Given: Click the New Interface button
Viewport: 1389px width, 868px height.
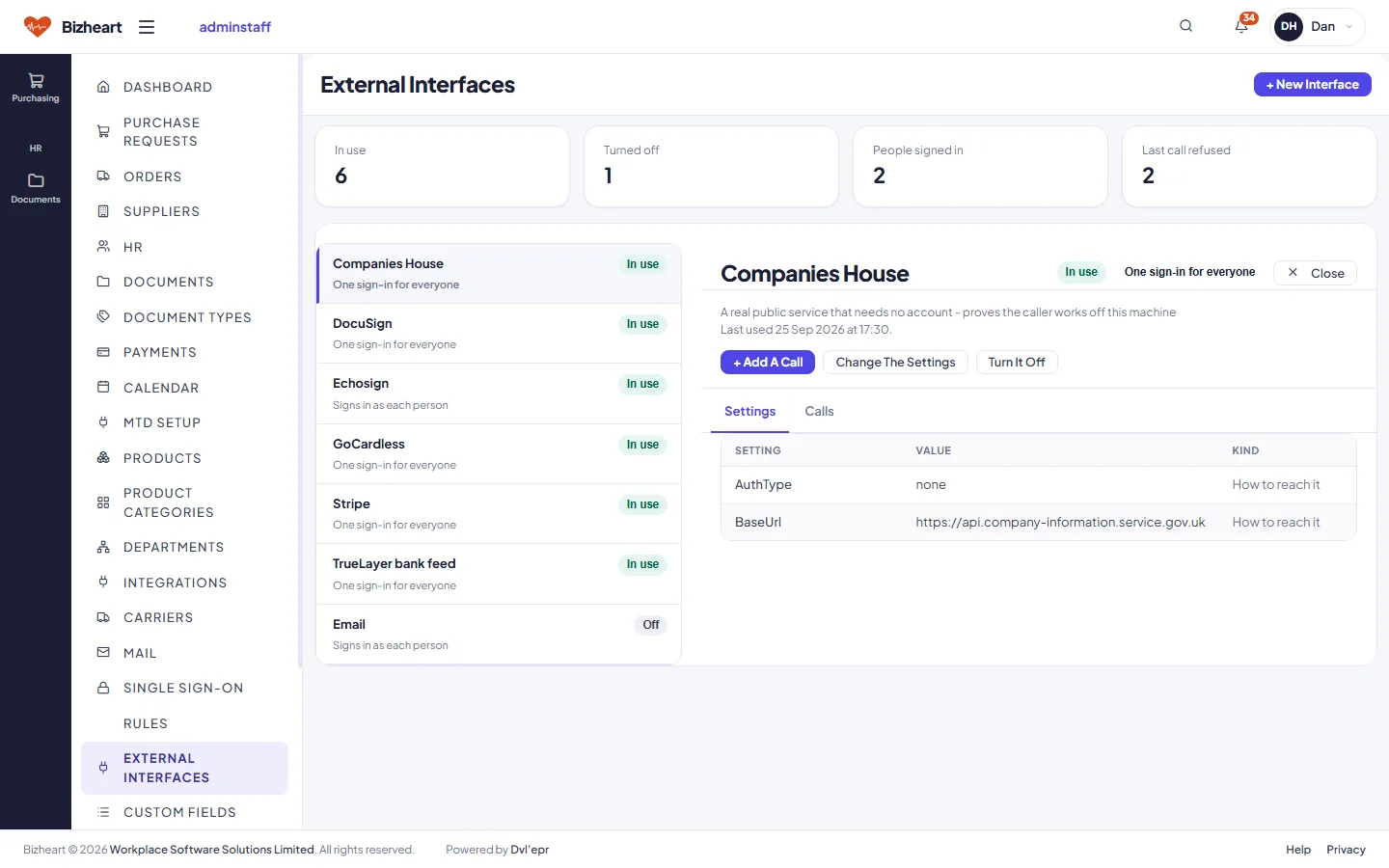Looking at the screenshot, I should 1313,85.
